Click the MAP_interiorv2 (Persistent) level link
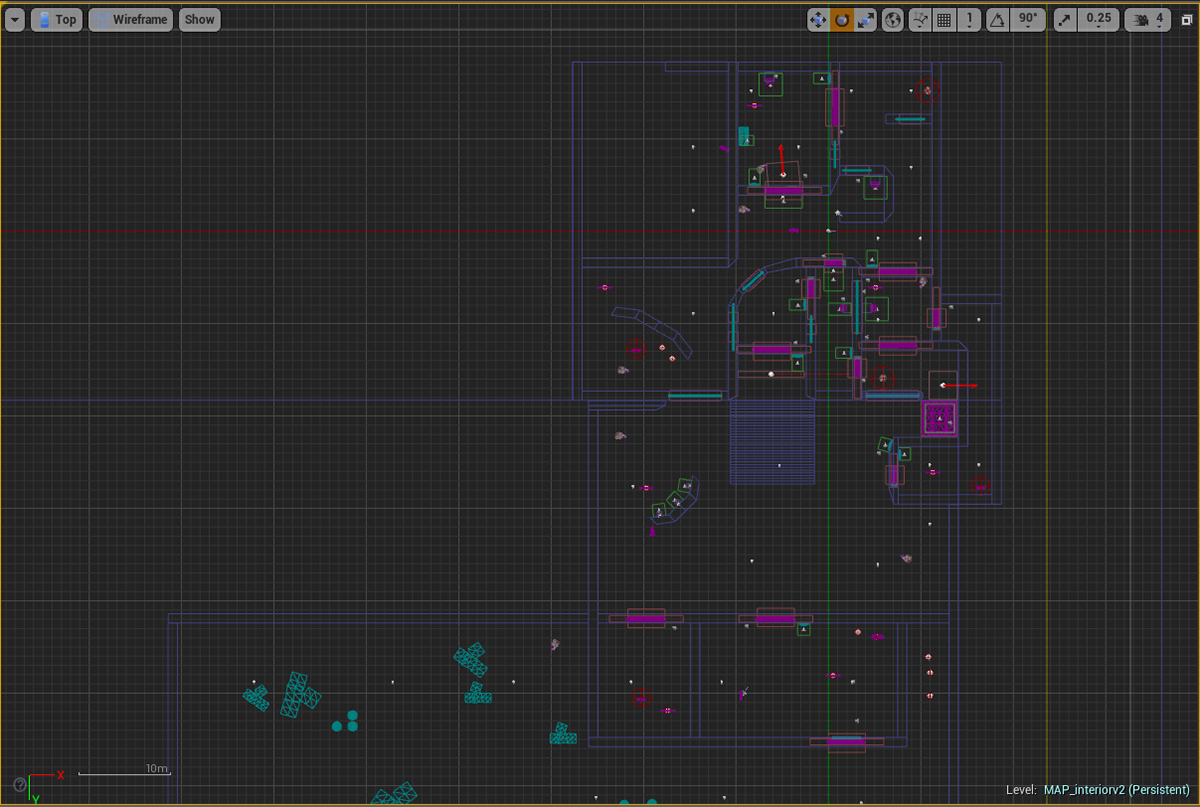1200x807 pixels. pos(1116,790)
